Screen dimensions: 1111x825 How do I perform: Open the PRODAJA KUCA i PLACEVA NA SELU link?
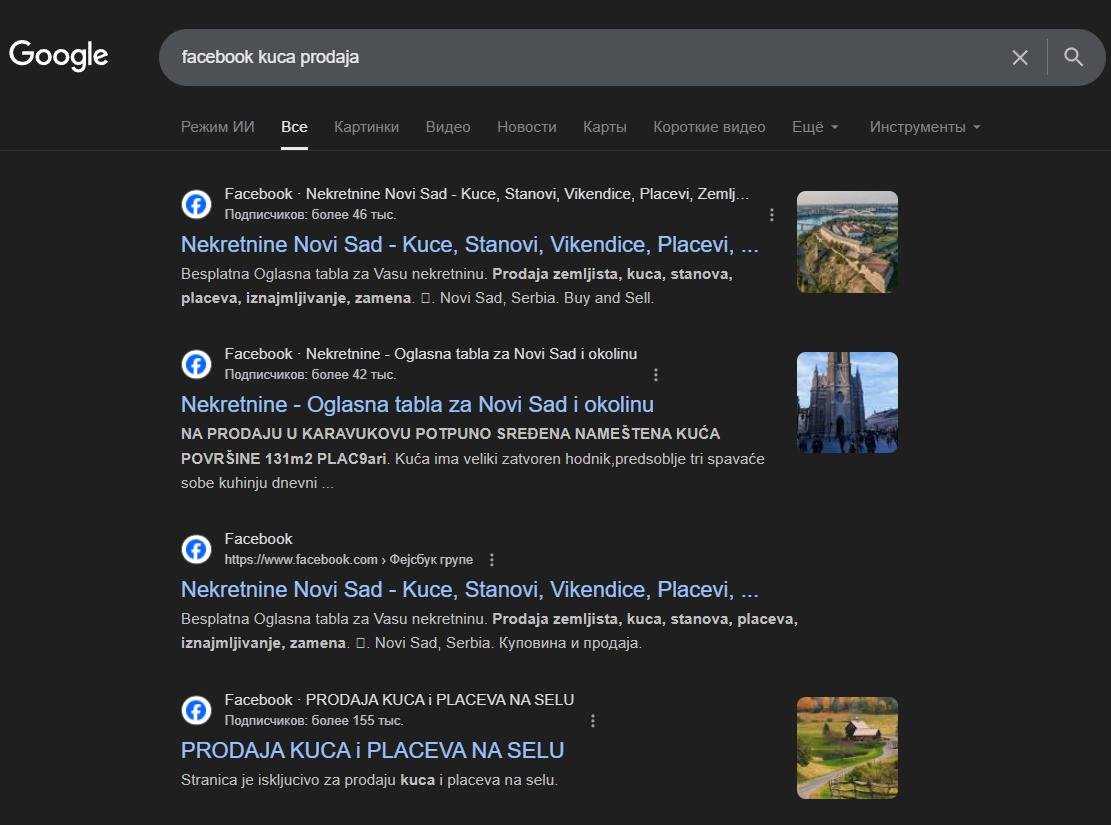click(372, 750)
